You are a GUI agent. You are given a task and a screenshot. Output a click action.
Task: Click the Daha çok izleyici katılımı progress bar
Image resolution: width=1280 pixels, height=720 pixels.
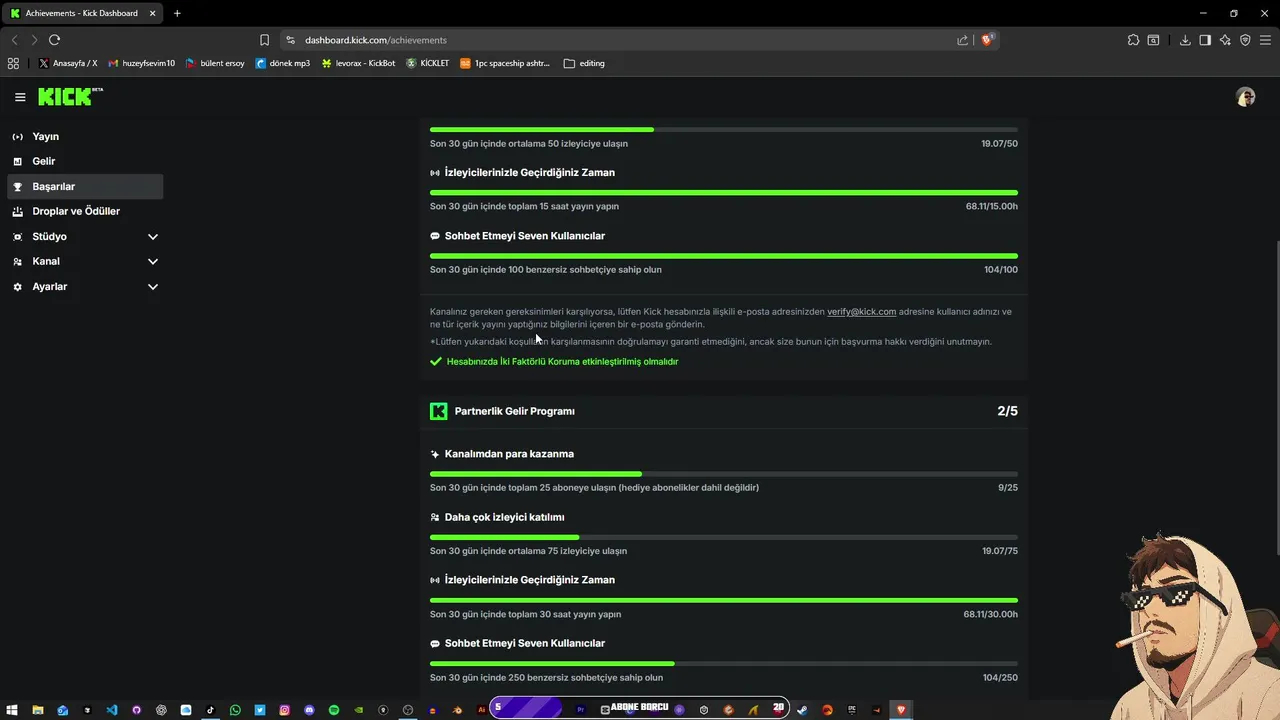724,537
